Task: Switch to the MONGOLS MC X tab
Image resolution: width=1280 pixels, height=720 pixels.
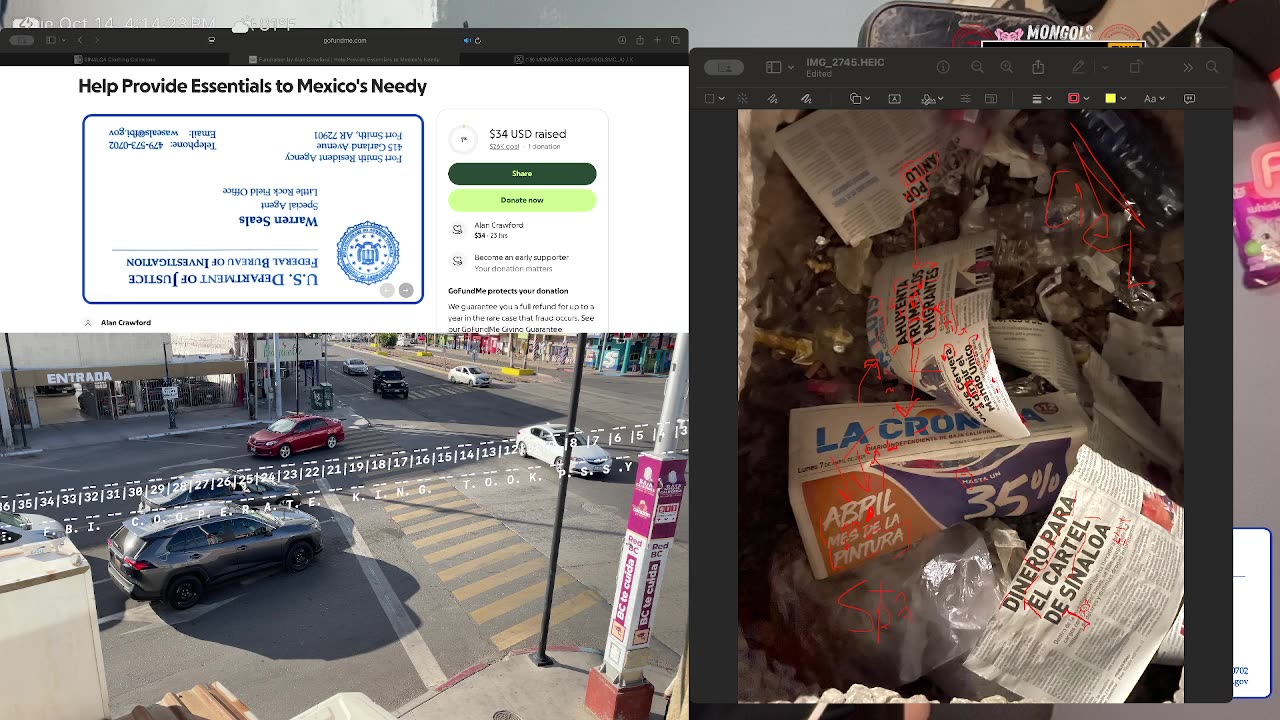Action: coord(574,59)
